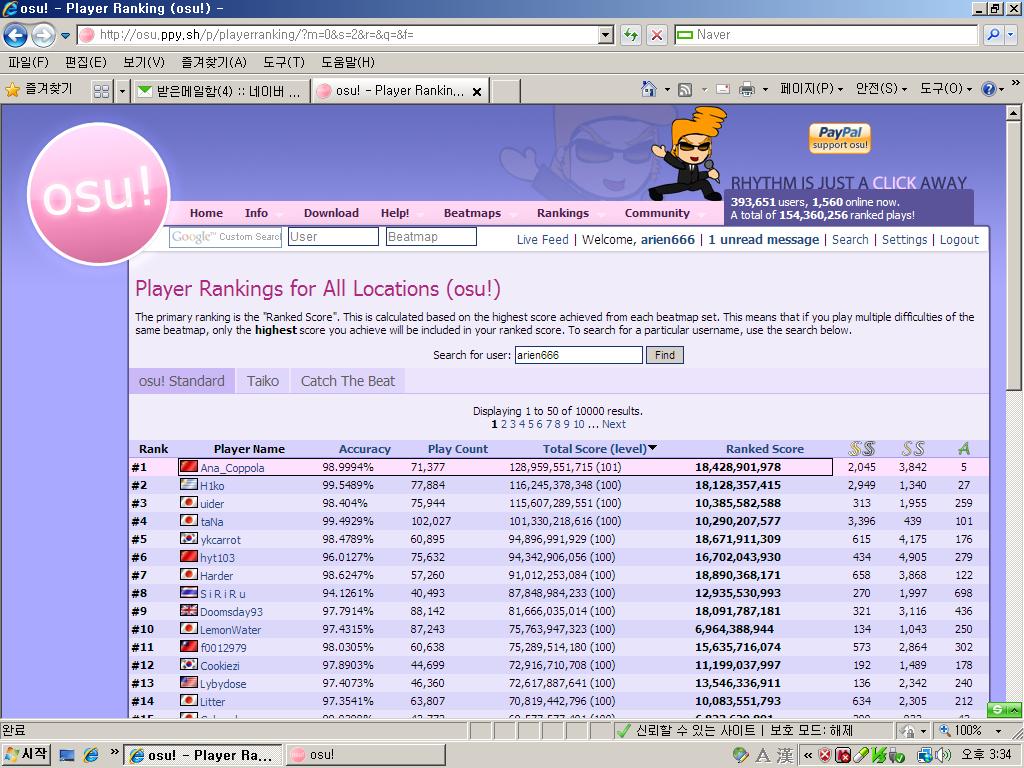Open player Ana_Coppola's profile
1024x768 pixels.
click(x=232, y=468)
